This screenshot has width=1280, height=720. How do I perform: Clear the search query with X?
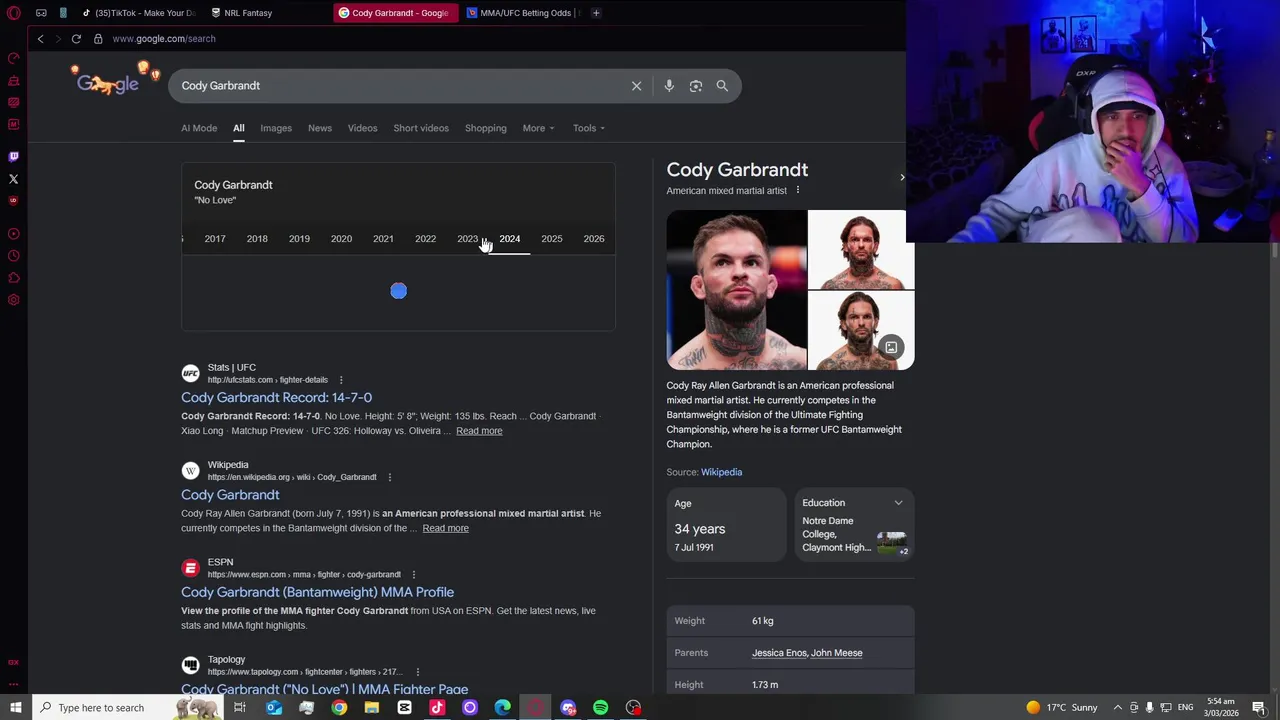tap(636, 86)
